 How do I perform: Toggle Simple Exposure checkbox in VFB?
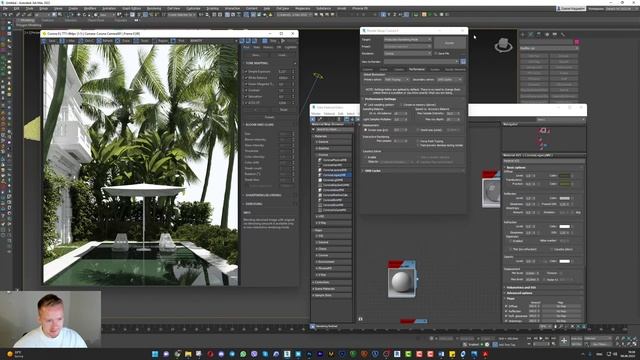point(247,71)
